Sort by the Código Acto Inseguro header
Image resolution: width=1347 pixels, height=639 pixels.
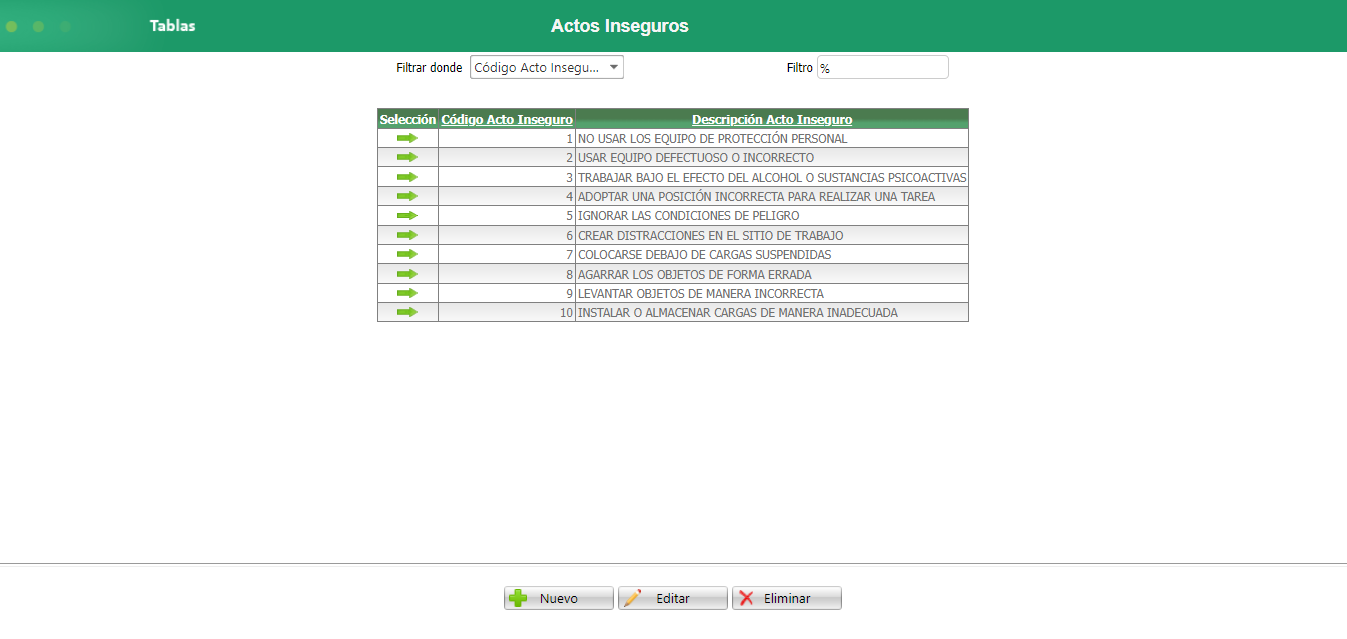click(506, 118)
